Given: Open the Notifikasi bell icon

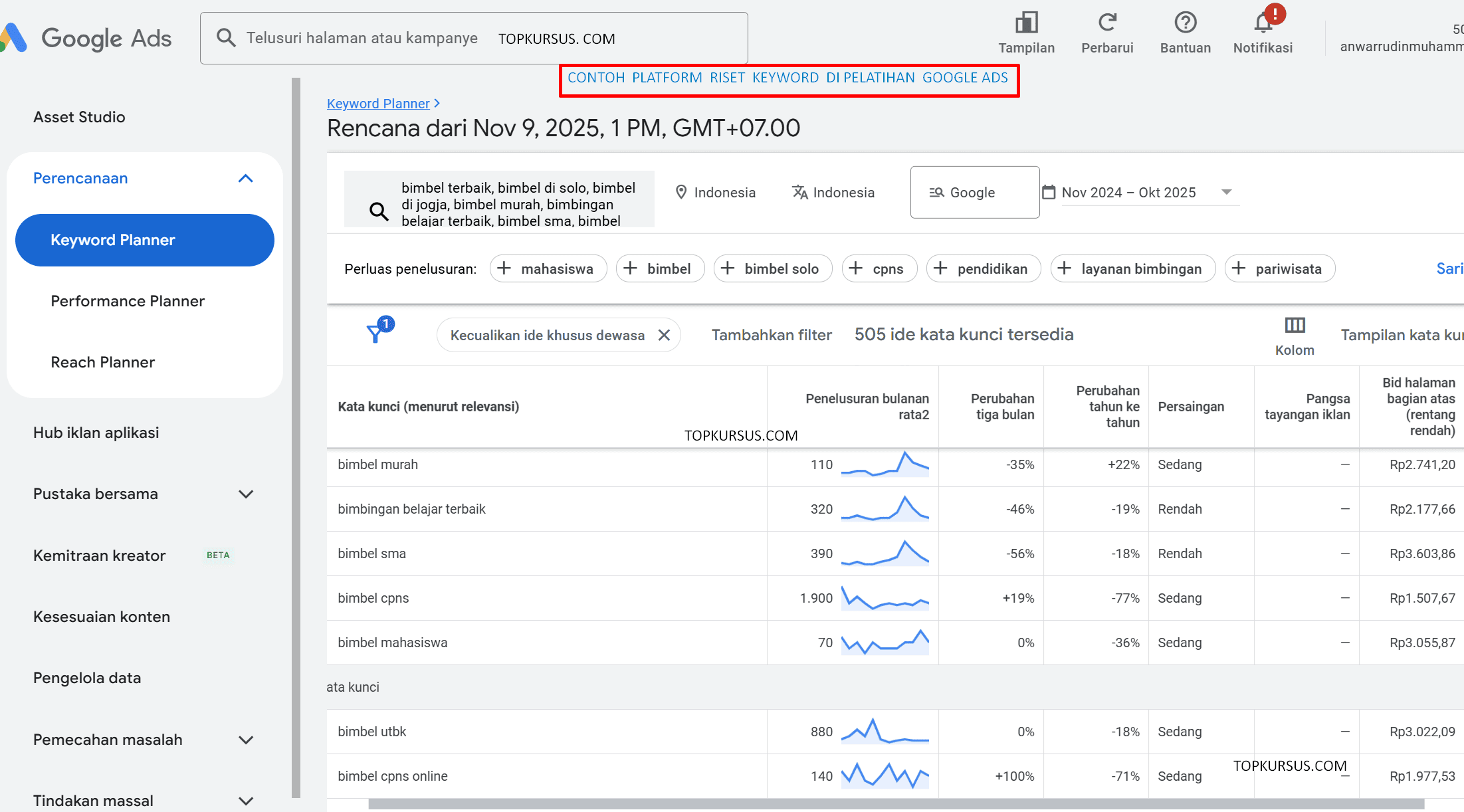Looking at the screenshot, I should [x=1263, y=23].
